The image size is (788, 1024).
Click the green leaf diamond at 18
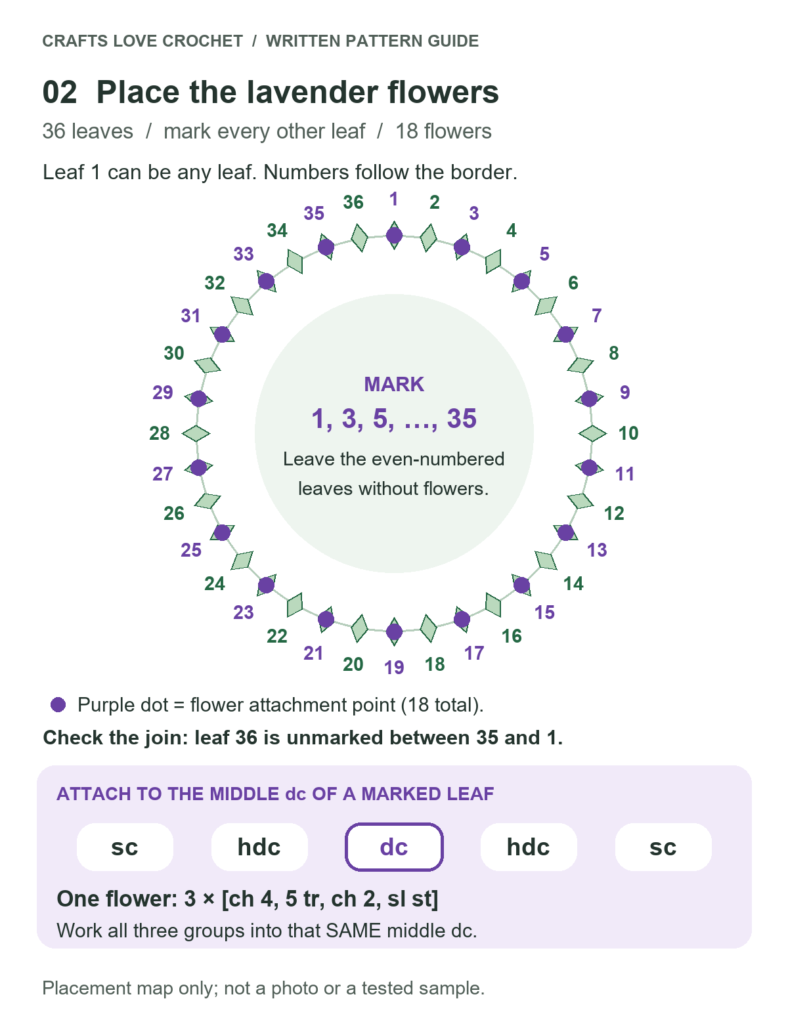click(x=428, y=628)
